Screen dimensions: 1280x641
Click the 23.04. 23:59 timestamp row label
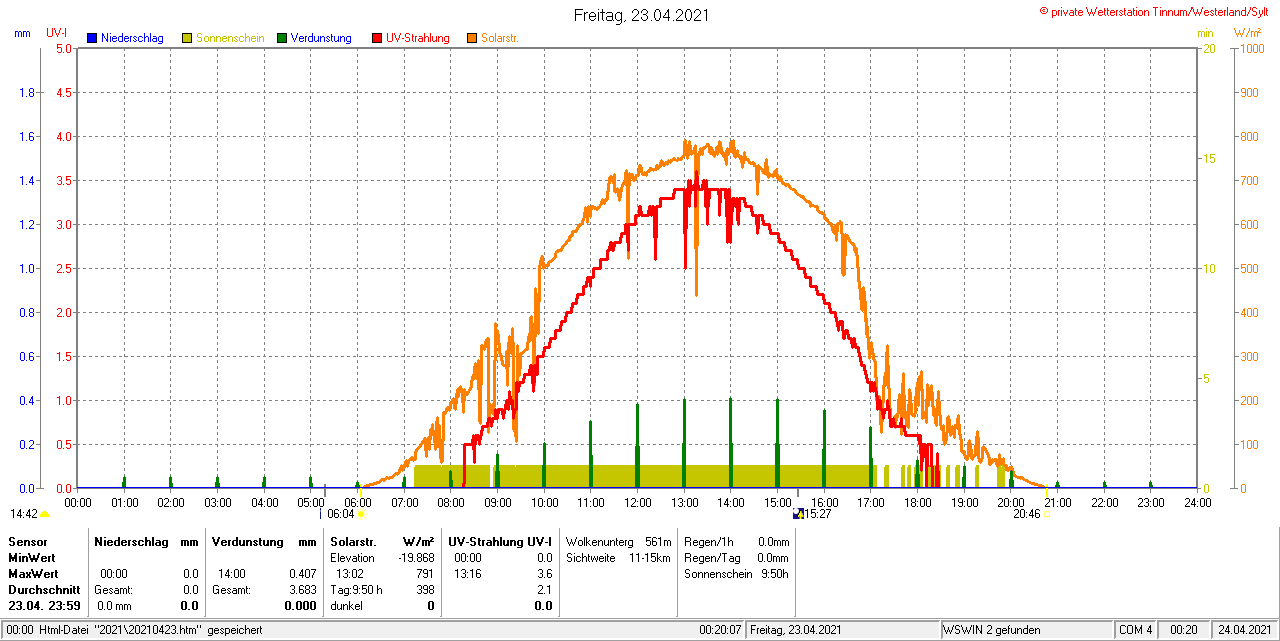point(44,605)
